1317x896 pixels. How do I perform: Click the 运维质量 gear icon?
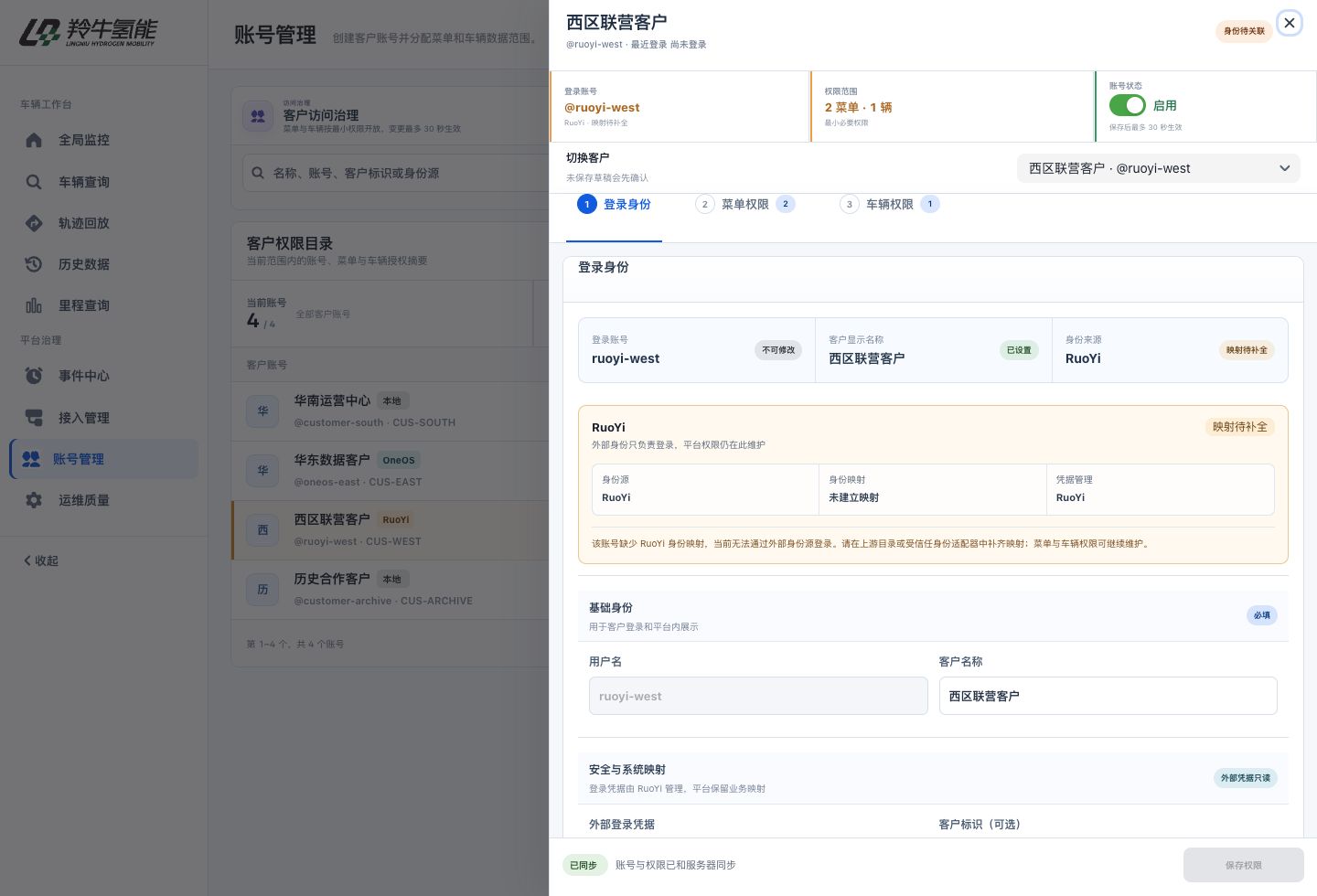click(x=34, y=500)
